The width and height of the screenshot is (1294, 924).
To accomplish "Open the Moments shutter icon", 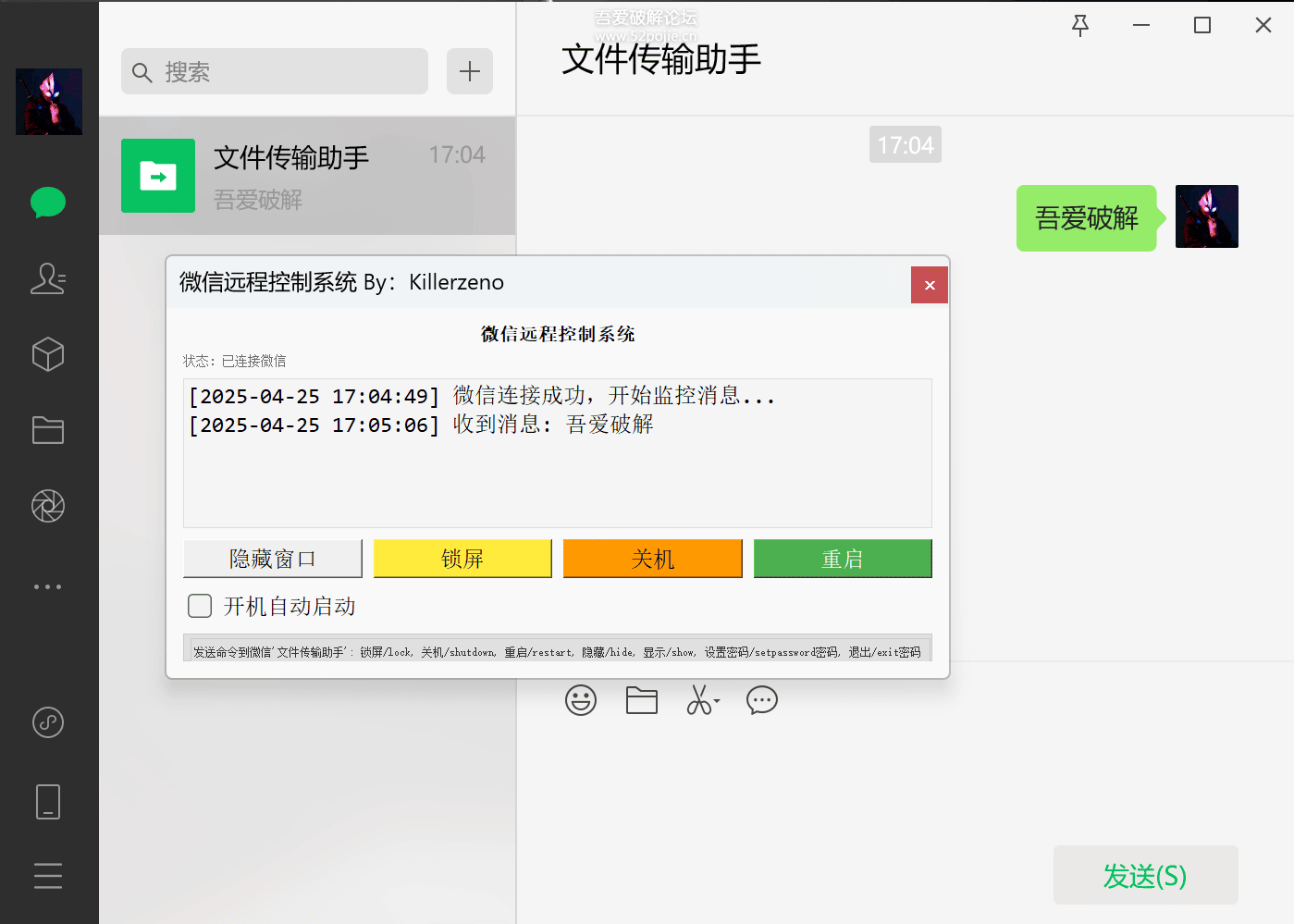I will tap(48, 506).
